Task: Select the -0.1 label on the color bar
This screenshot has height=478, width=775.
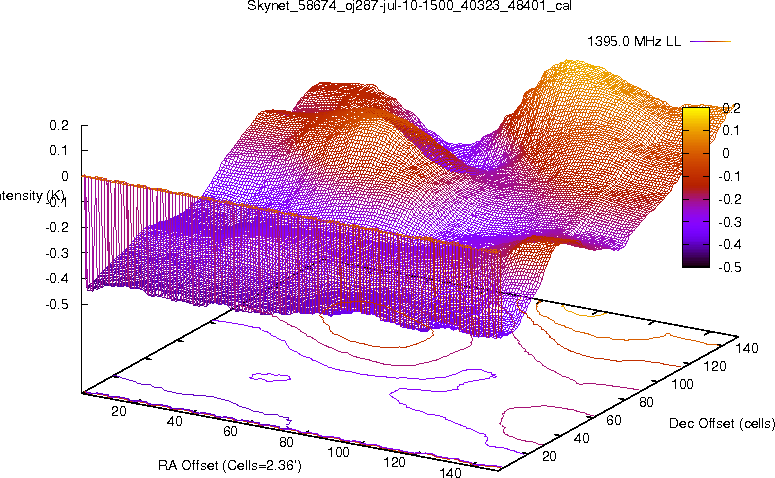Action: tap(729, 176)
